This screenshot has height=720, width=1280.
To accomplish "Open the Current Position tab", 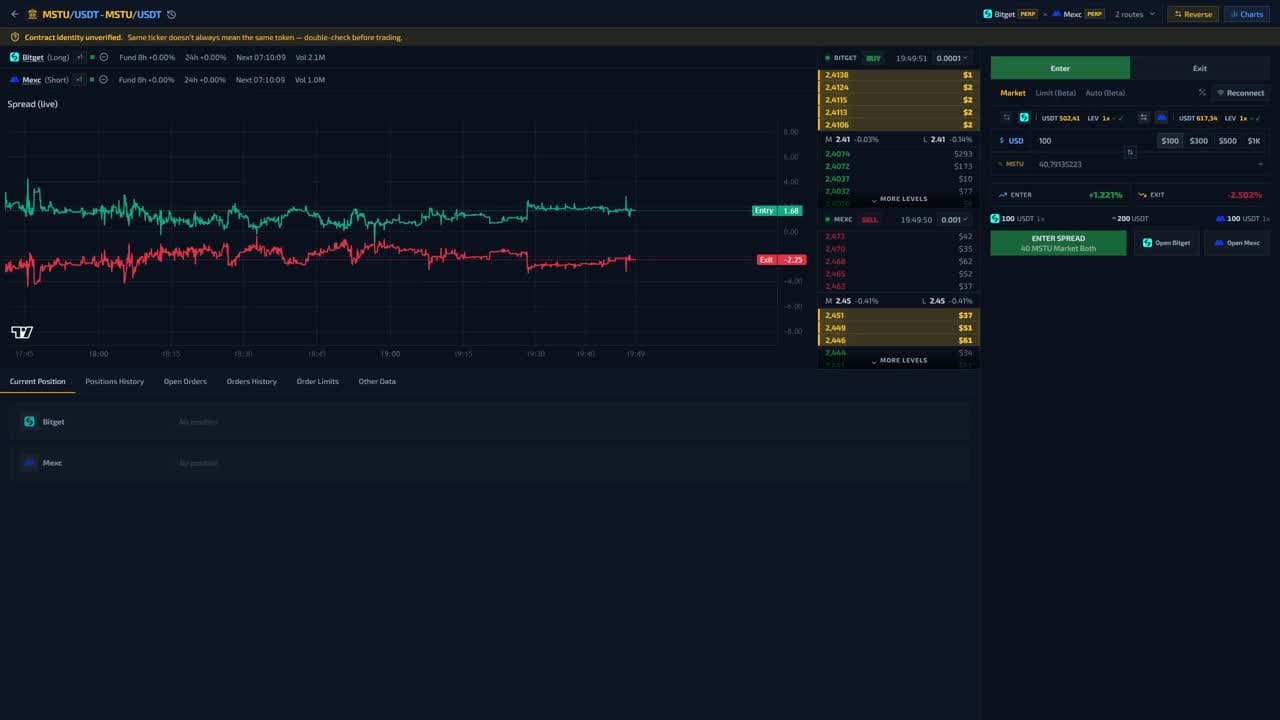I will (37, 381).
